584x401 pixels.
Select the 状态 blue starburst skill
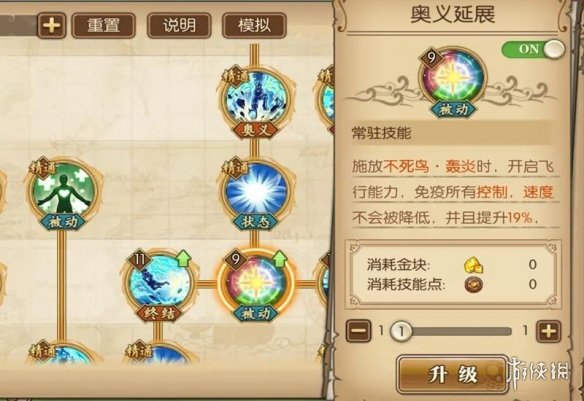point(256,194)
